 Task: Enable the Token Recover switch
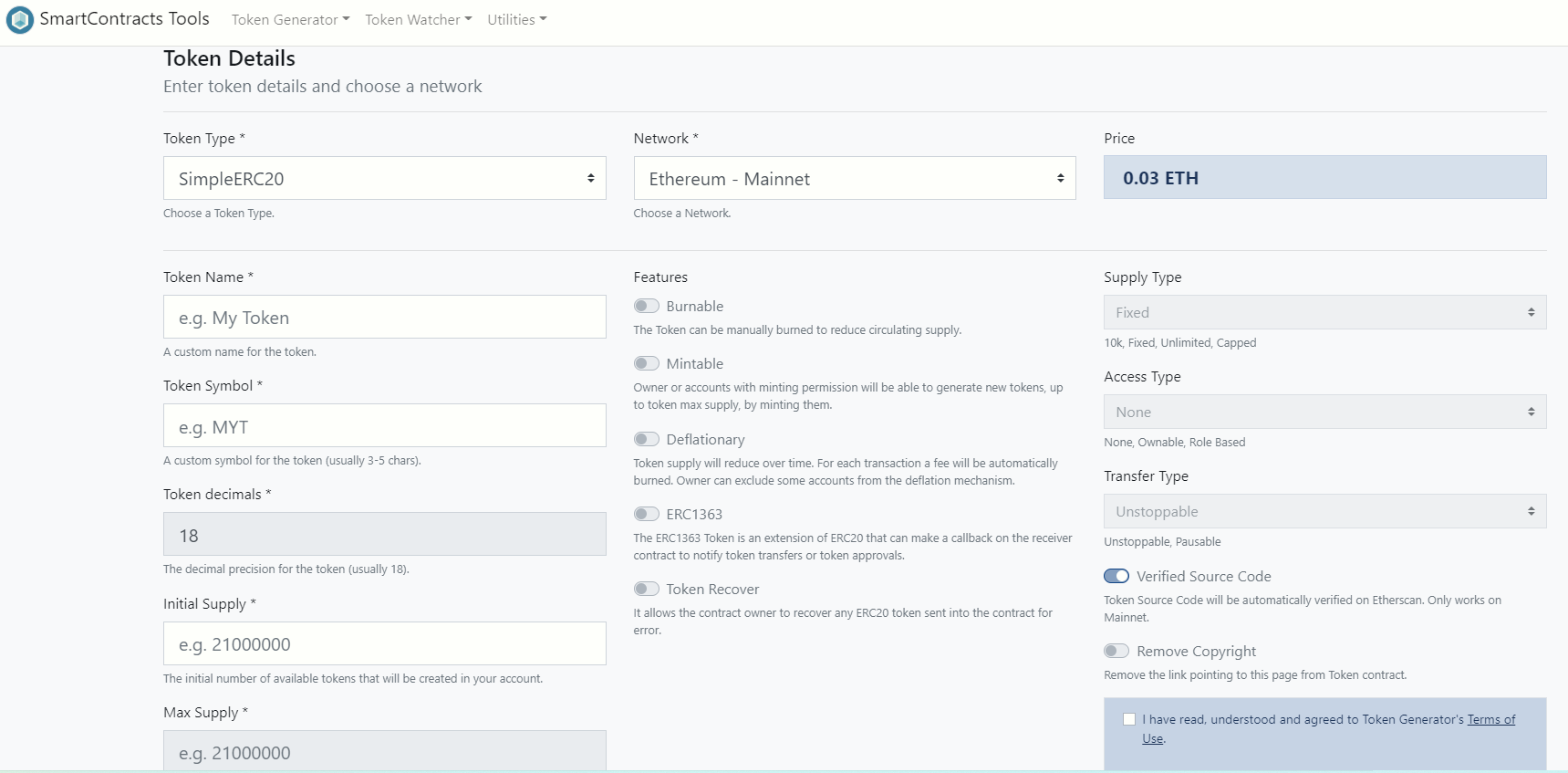click(x=646, y=589)
